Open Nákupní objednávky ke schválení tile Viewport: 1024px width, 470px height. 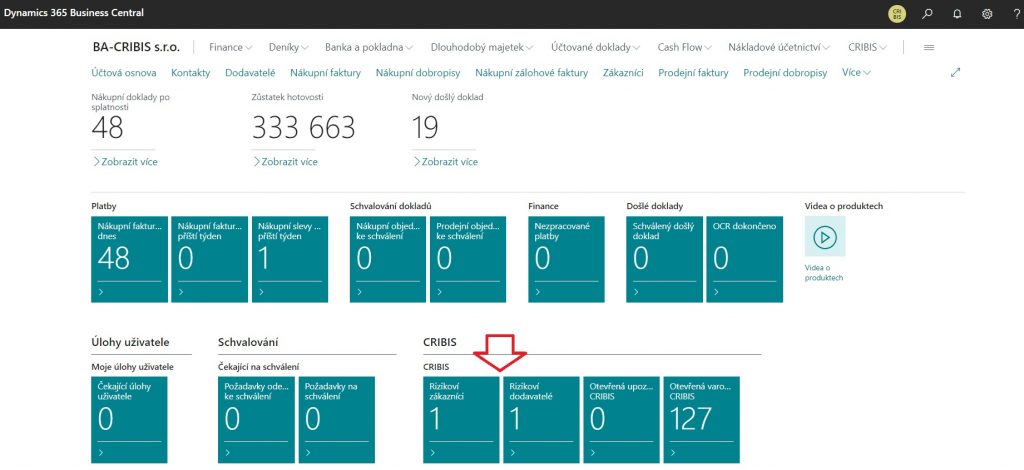pyautogui.click(x=388, y=259)
